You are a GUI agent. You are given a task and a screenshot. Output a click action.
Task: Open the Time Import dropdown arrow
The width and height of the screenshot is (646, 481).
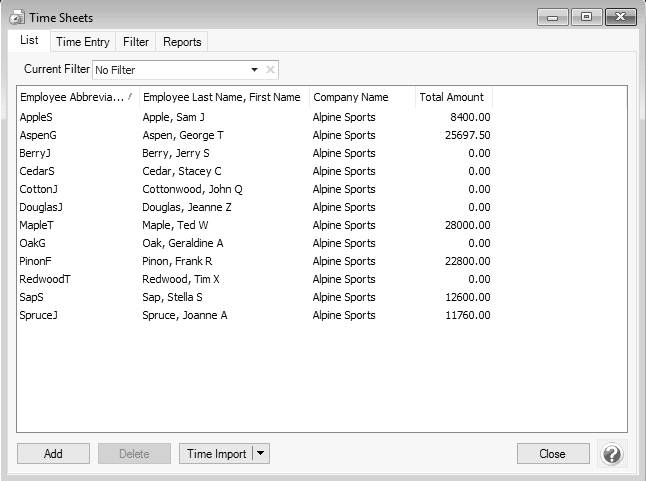(x=261, y=454)
